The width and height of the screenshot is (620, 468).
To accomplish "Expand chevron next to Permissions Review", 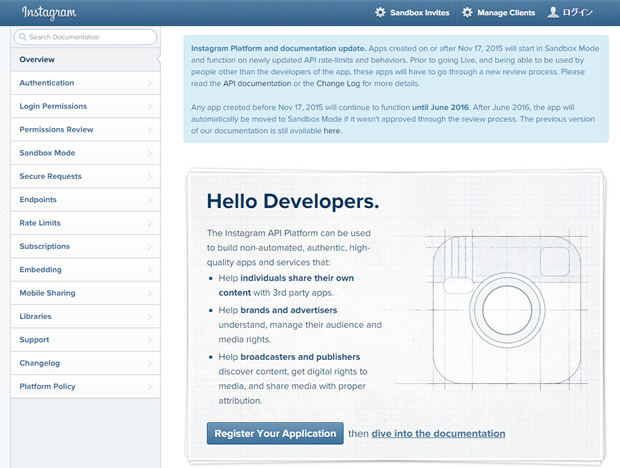I will (x=150, y=130).
